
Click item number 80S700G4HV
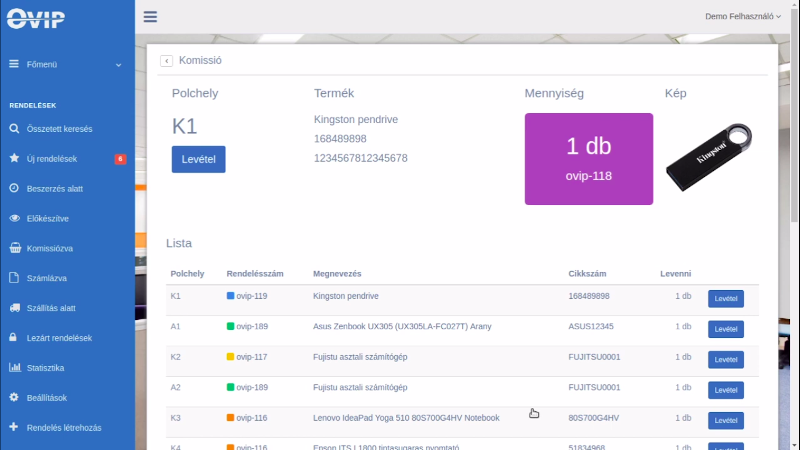(x=593, y=418)
